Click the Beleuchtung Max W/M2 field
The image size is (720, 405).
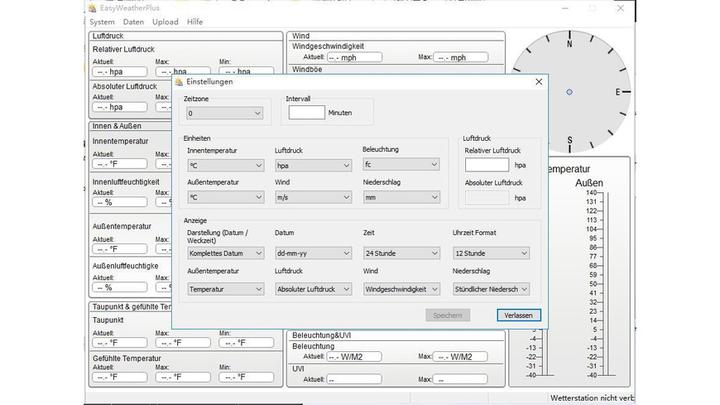[460, 357]
